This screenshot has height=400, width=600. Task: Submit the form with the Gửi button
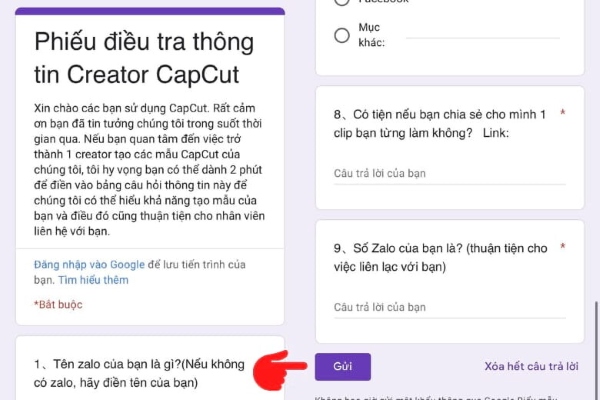343,367
